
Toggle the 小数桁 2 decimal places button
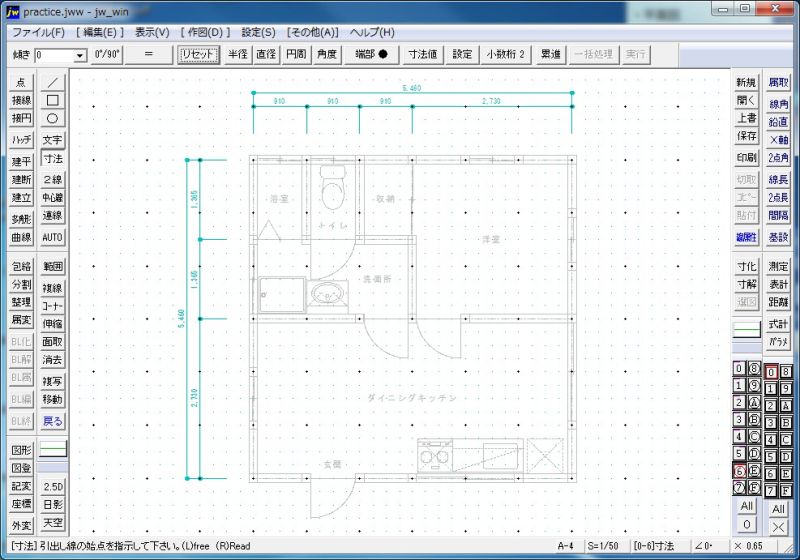(x=505, y=54)
